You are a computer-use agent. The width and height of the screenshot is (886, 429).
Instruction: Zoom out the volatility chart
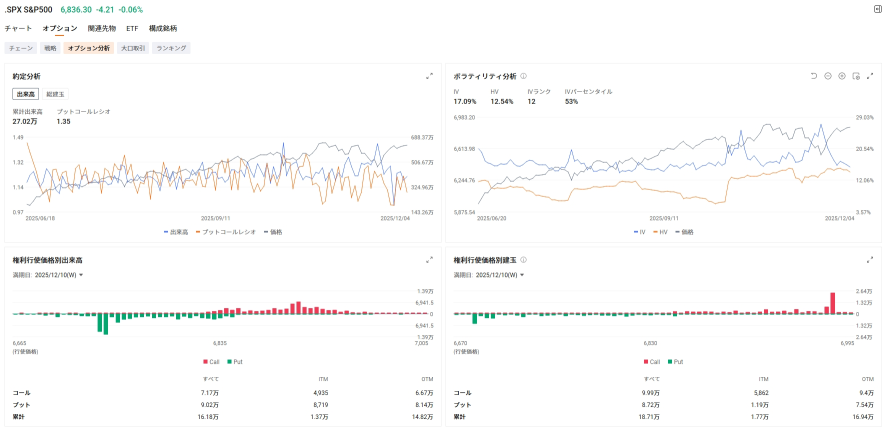point(828,76)
